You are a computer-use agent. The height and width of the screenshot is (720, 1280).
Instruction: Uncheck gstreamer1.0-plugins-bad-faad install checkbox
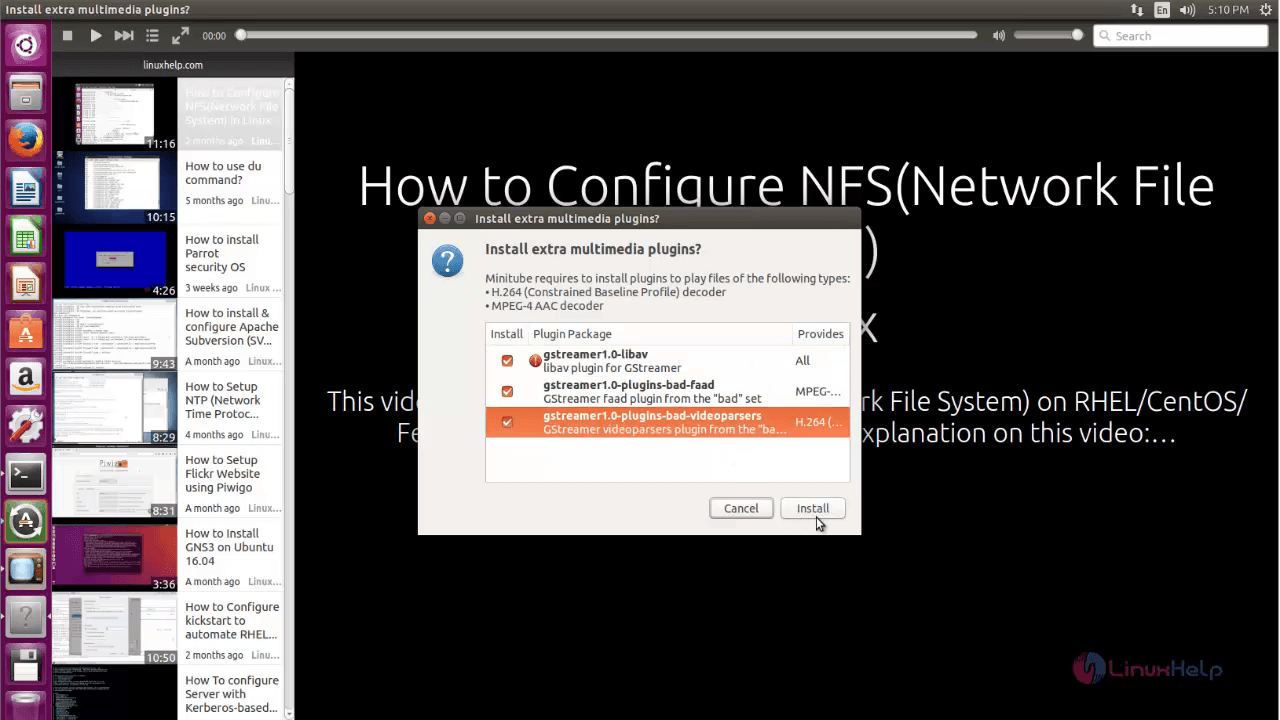(x=507, y=392)
